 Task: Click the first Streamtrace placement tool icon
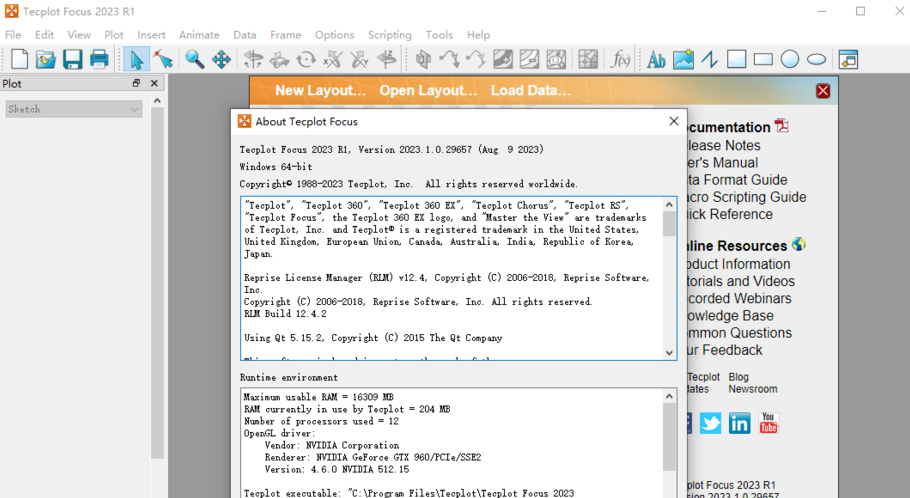450,59
